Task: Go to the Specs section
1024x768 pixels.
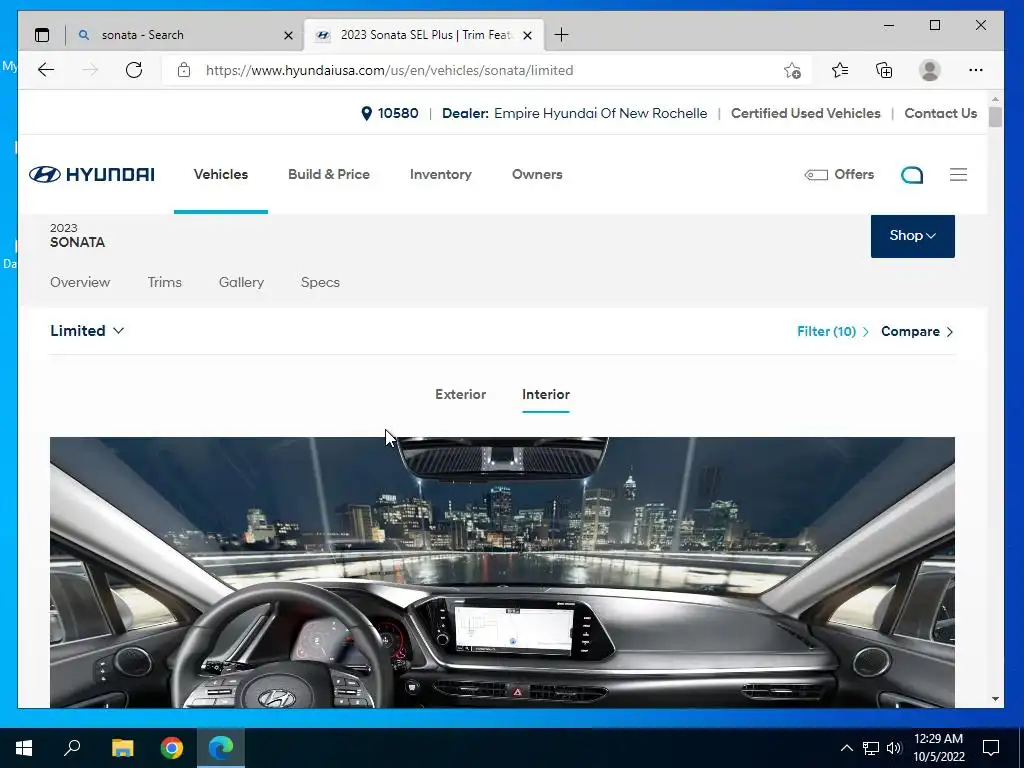Action: click(320, 282)
